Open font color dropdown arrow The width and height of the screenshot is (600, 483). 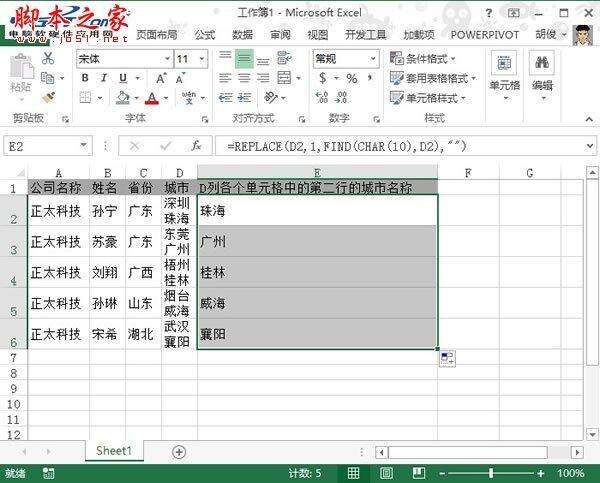pos(166,98)
